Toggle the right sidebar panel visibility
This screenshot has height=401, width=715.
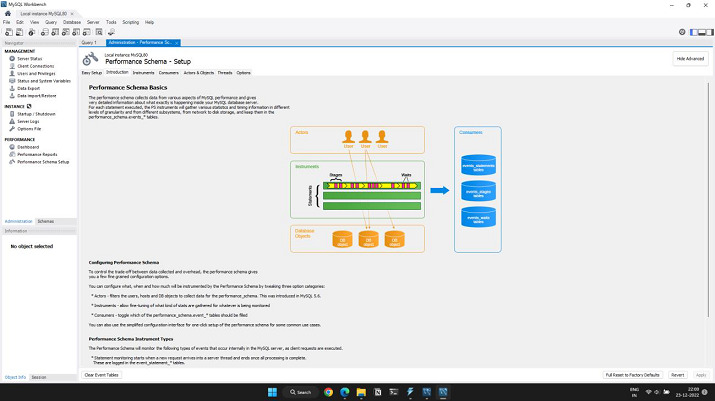(x=709, y=31)
